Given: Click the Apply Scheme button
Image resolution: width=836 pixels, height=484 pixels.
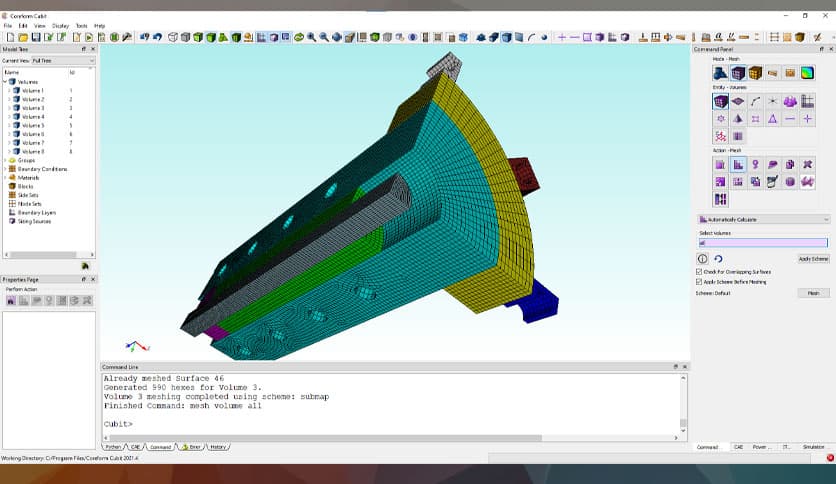Looking at the screenshot, I should (813, 259).
